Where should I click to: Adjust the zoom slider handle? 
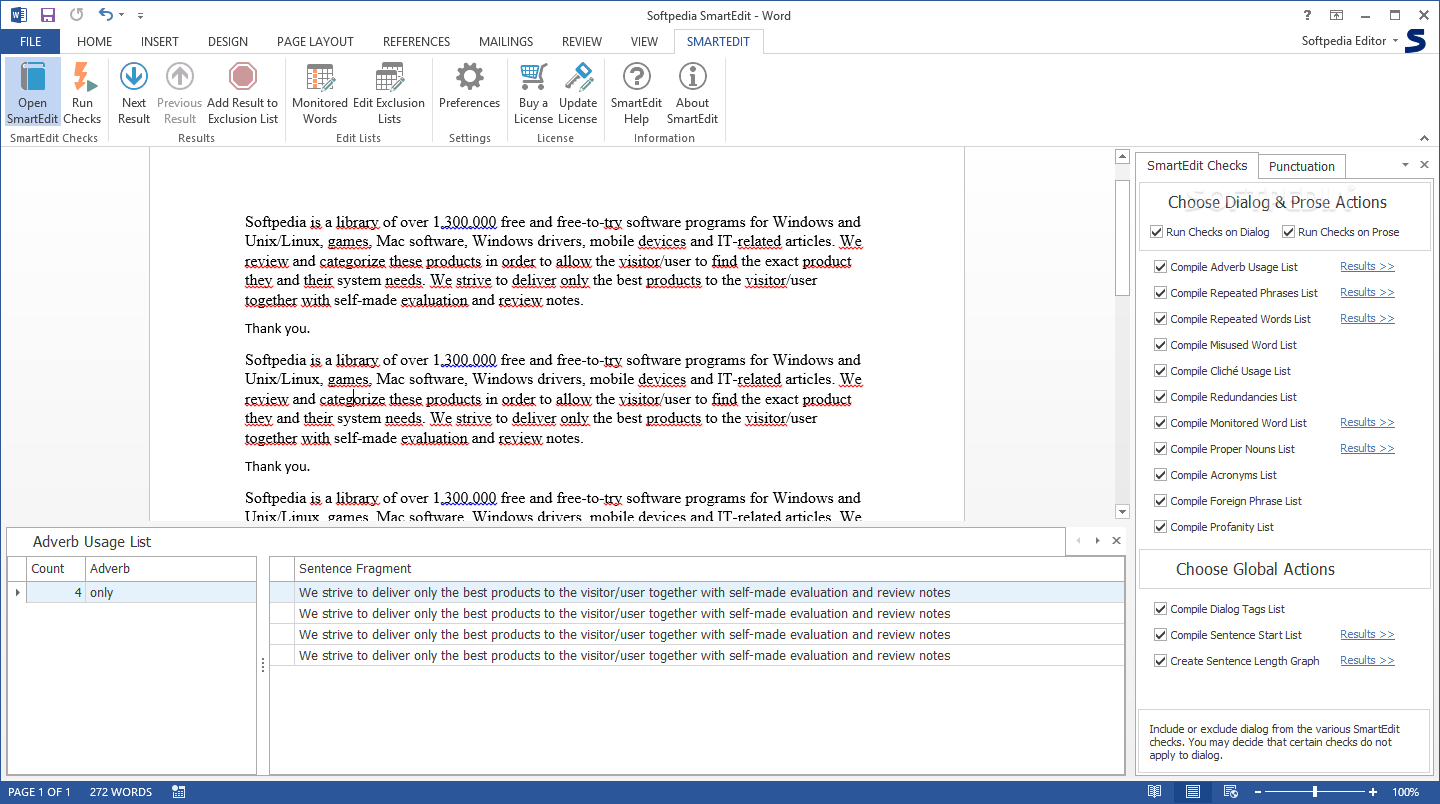pos(1314,792)
